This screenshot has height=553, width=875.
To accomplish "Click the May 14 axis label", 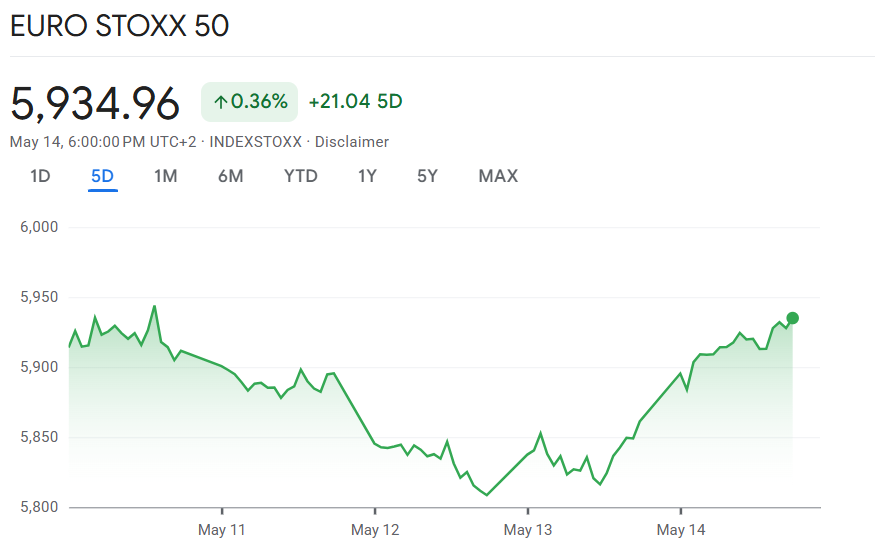I will pyautogui.click(x=681, y=530).
